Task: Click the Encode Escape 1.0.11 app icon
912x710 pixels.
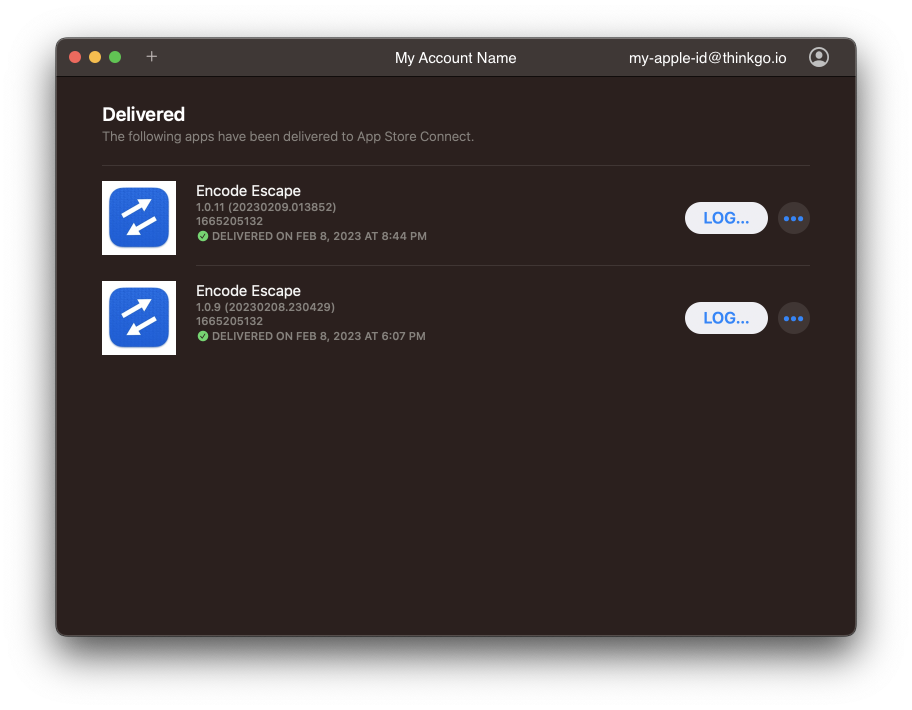Action: click(x=139, y=218)
